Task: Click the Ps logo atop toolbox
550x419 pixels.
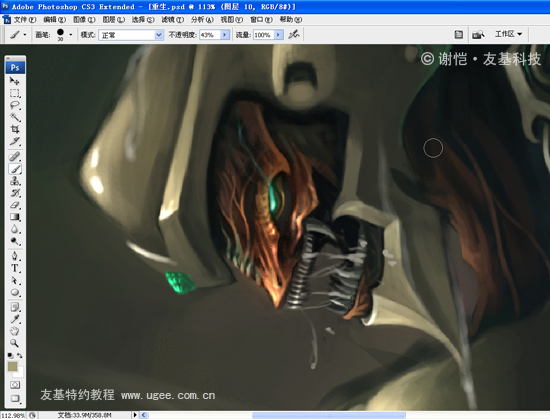Action: 15,67
